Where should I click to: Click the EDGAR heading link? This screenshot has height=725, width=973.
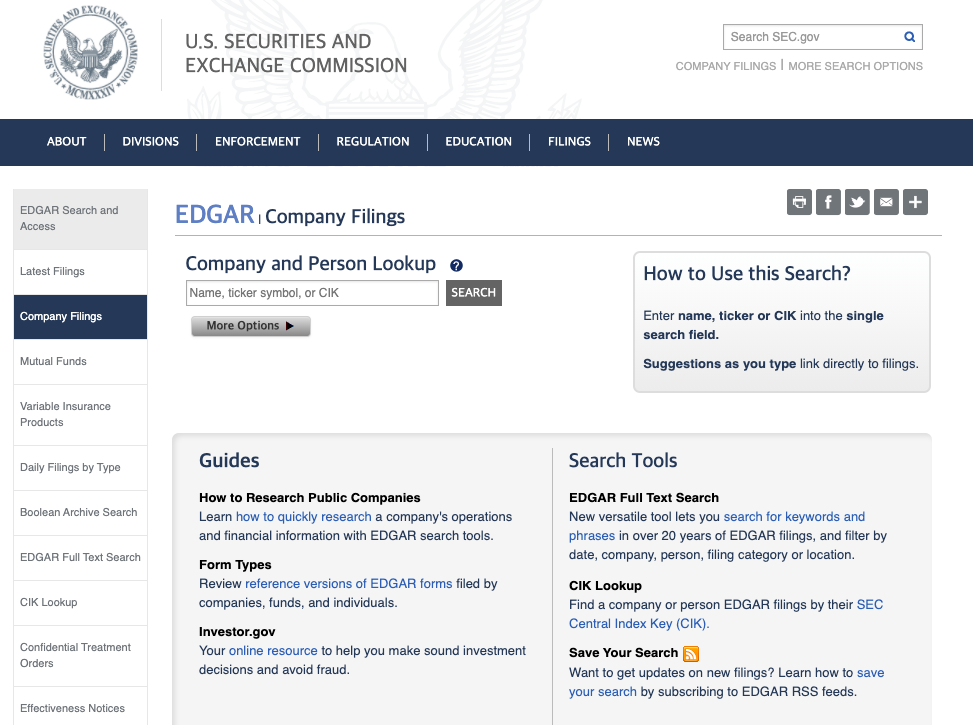[215, 215]
